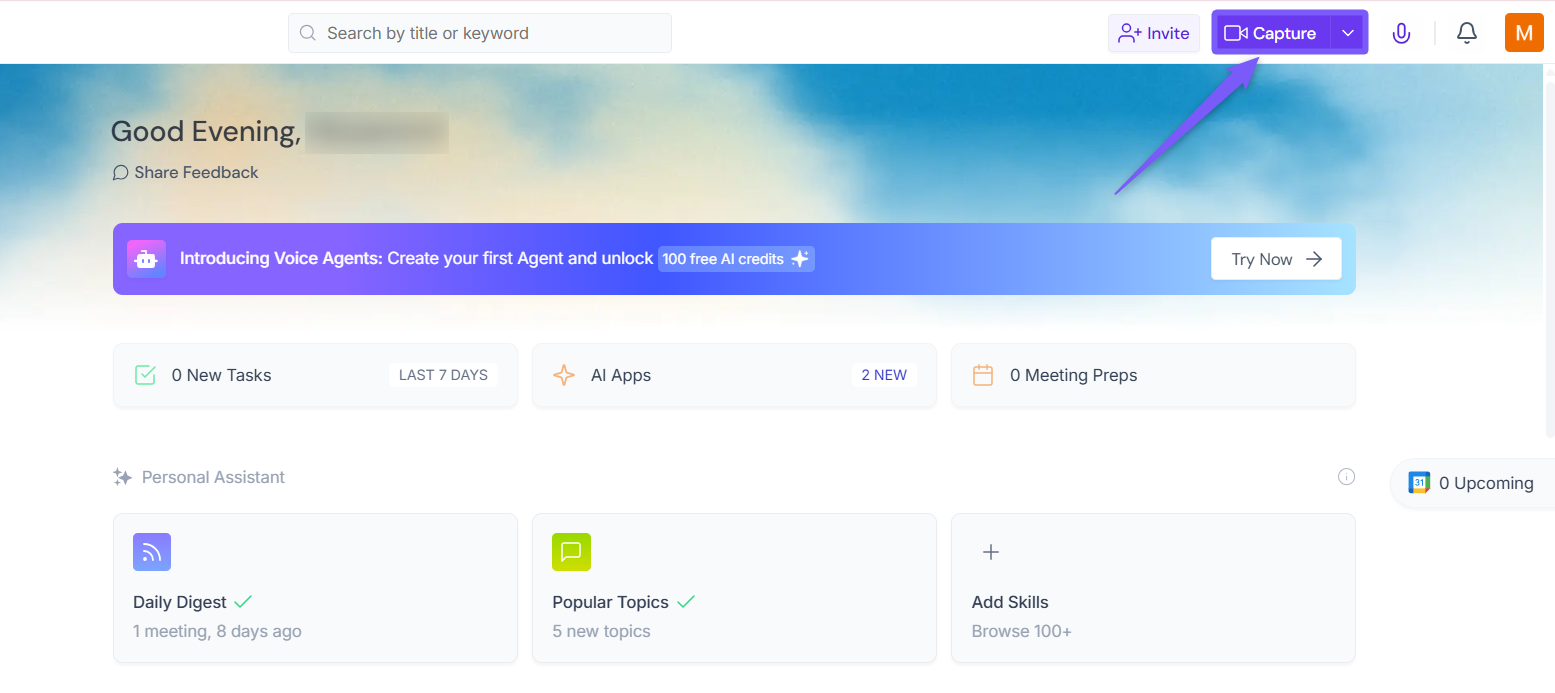Screen dimensions: 1555x693
Task: Click '5 new topics' text
Action: point(601,631)
